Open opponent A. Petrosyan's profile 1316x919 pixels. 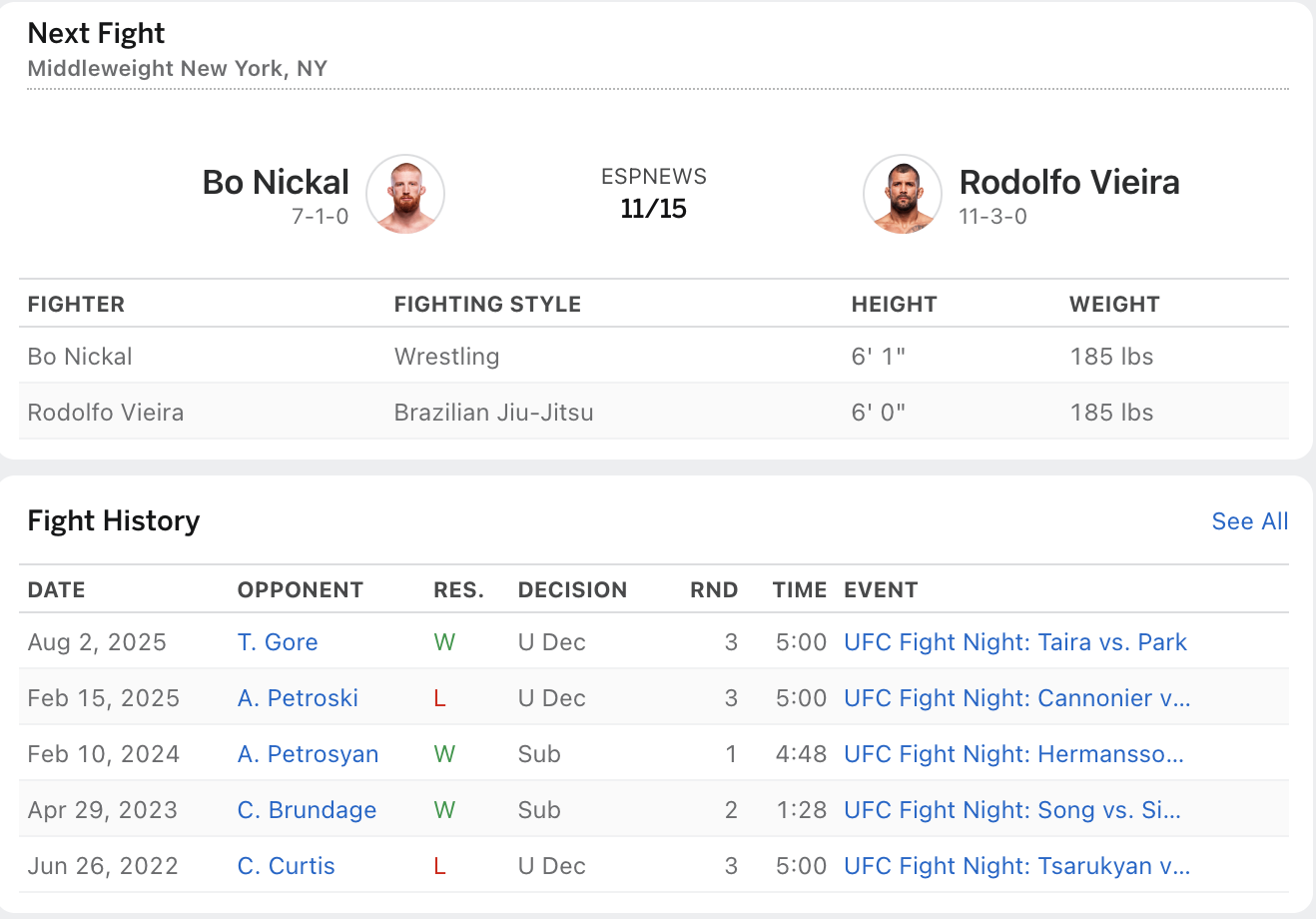click(x=308, y=754)
